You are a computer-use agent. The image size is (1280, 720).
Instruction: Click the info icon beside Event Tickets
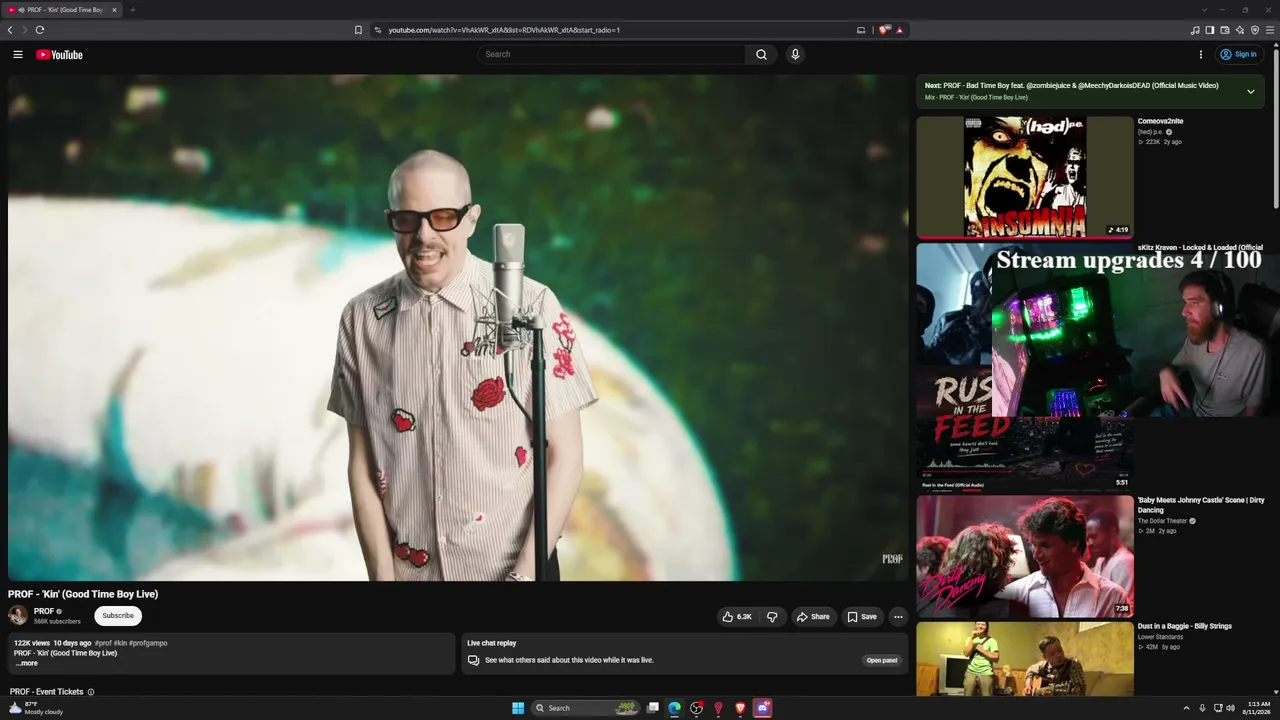91,692
